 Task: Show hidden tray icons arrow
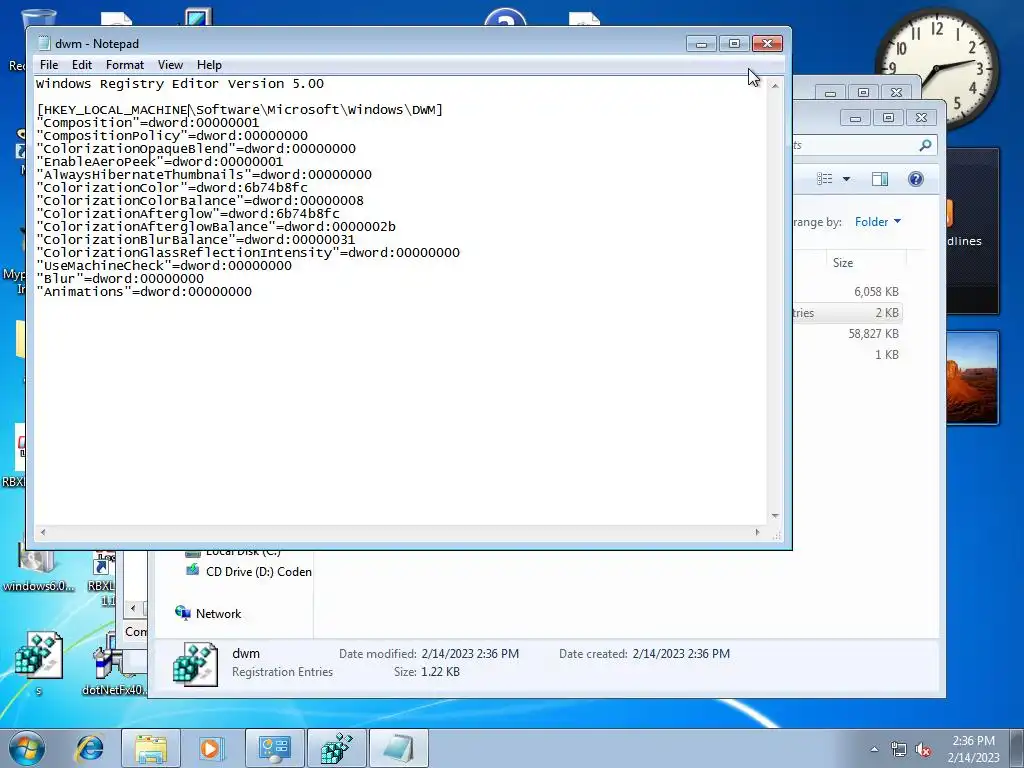(874, 749)
